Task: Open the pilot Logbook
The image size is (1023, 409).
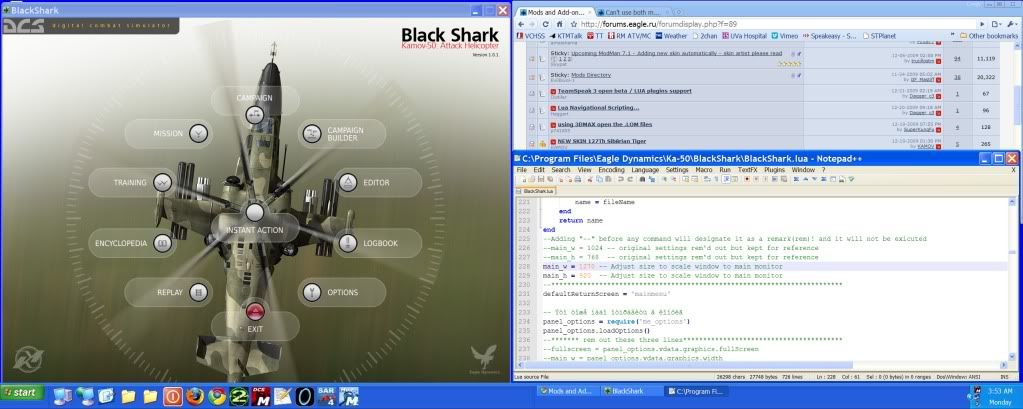Action: (378, 243)
